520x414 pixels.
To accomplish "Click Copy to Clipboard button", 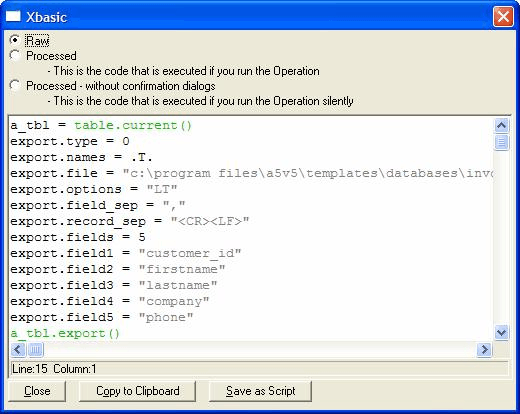I will pos(137,391).
